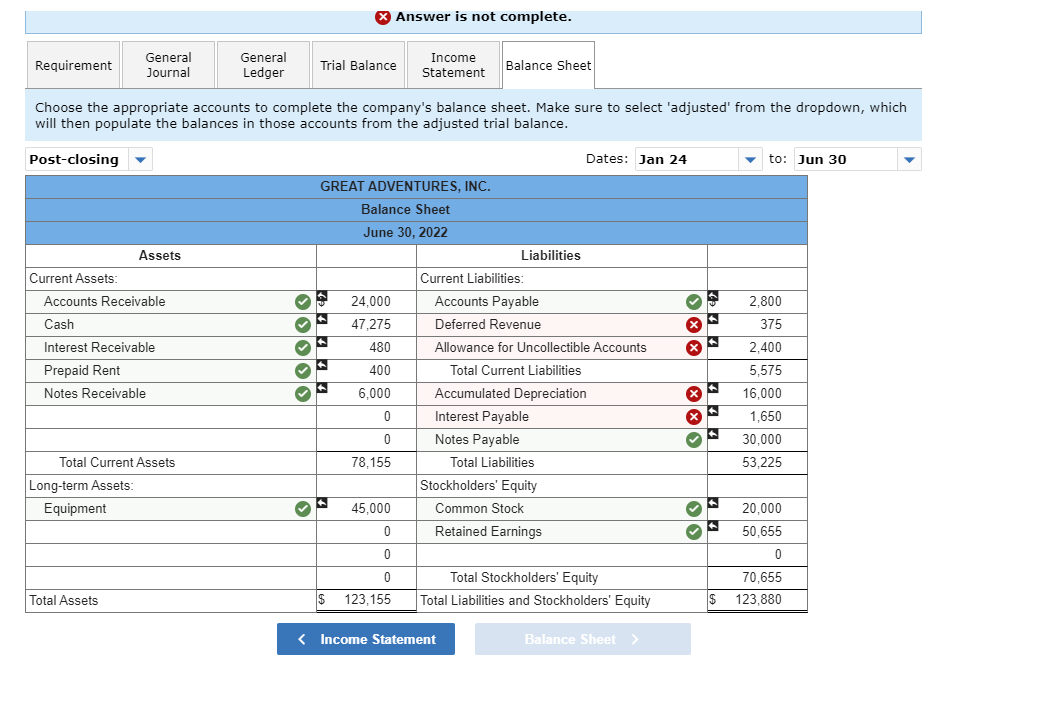The width and height of the screenshot is (1054, 709).
Task: Select the Cash account cell
Action: (x=171, y=325)
